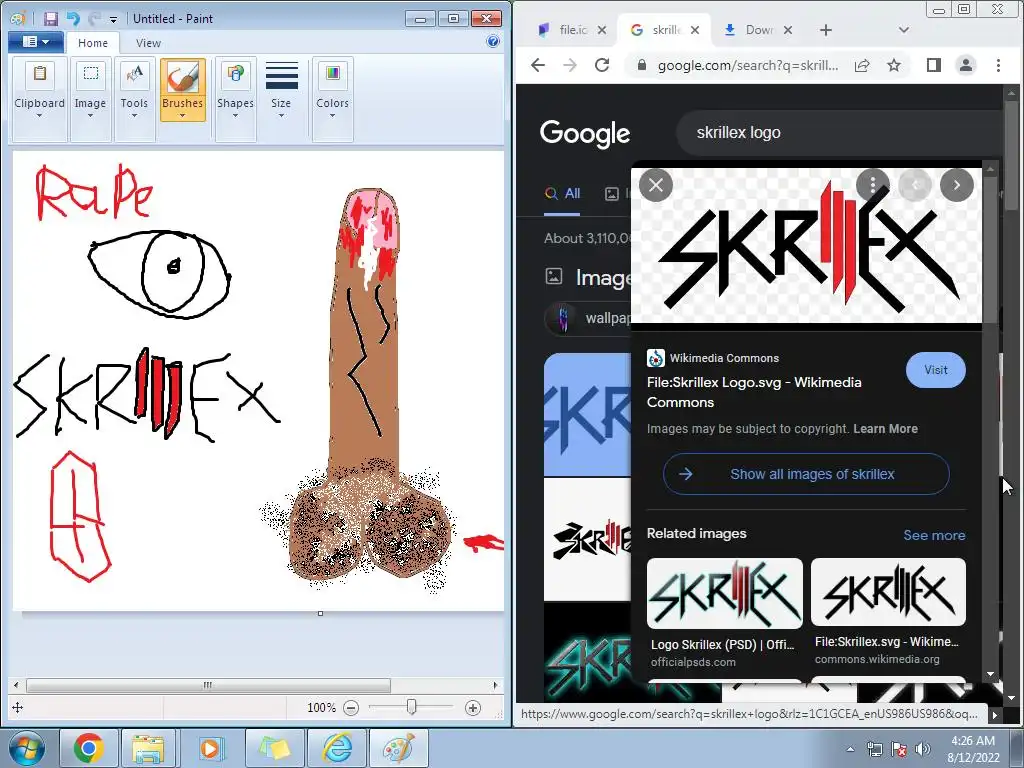Image resolution: width=1024 pixels, height=768 pixels.
Task: Click the Tools group icon
Action: (x=135, y=73)
